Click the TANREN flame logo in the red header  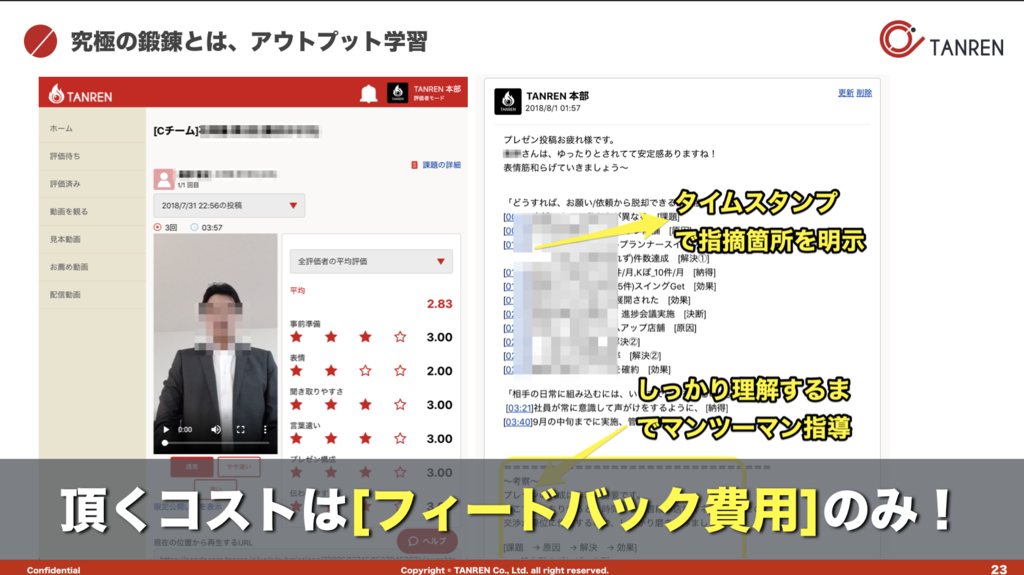[80, 95]
